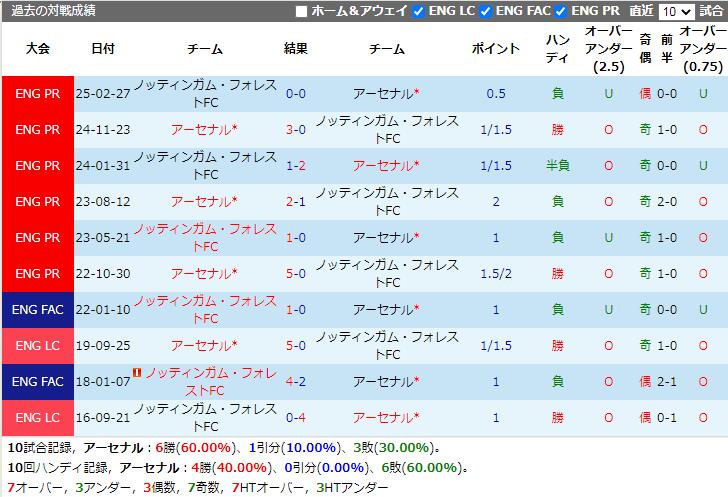Click home team アーセナル on 24-11-23 row
This screenshot has width=728, height=497.
204,130
